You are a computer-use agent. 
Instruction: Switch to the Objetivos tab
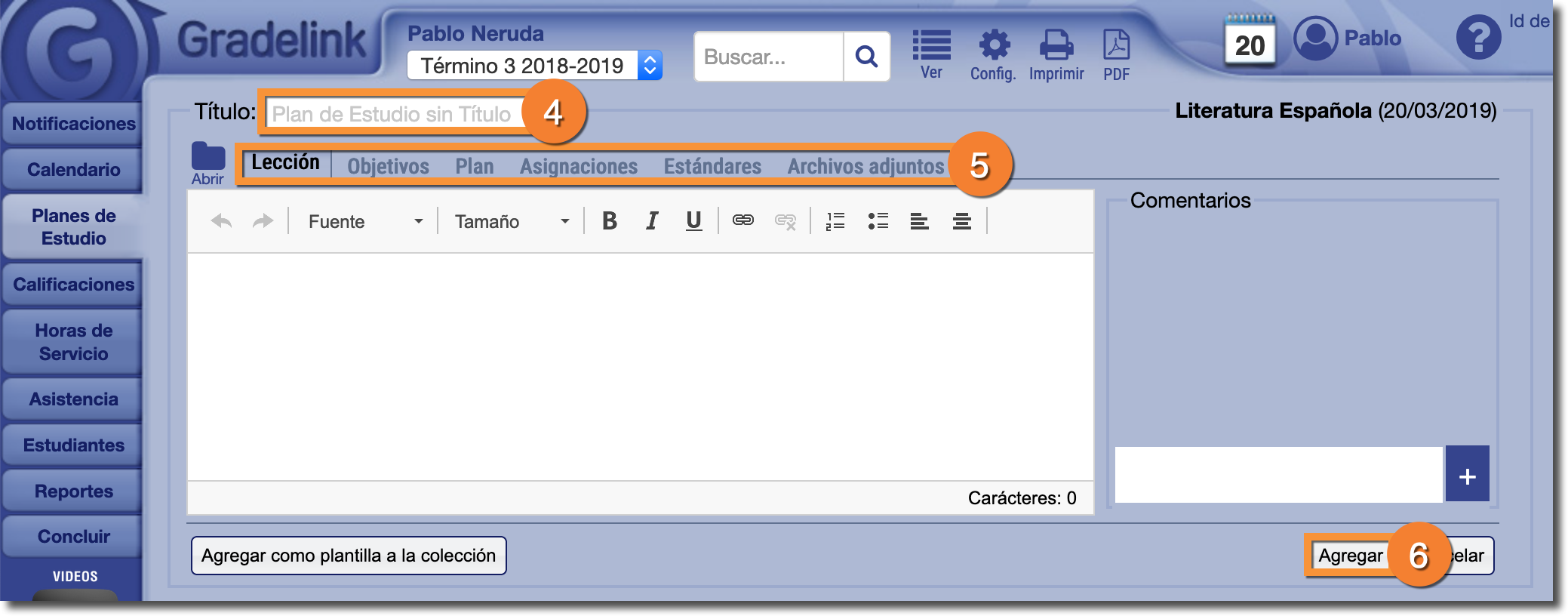point(388,166)
